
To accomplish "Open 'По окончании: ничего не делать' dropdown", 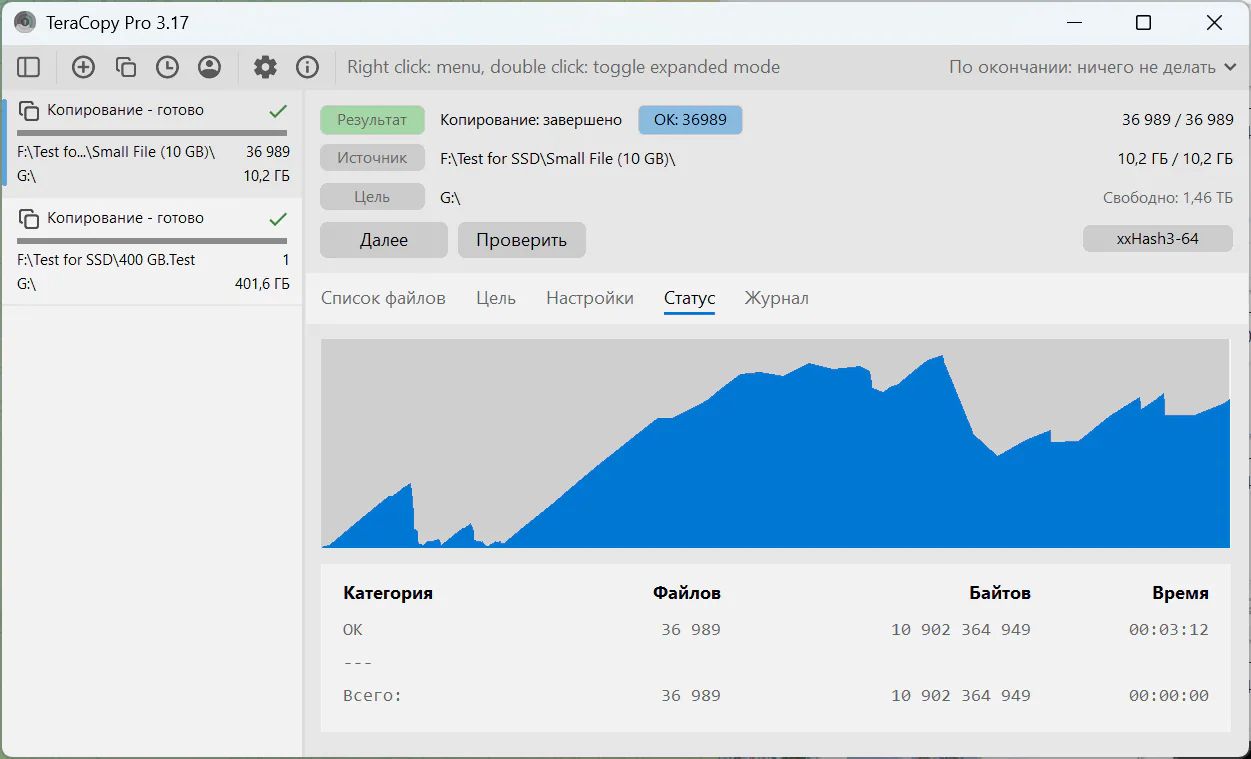I will coord(1094,67).
